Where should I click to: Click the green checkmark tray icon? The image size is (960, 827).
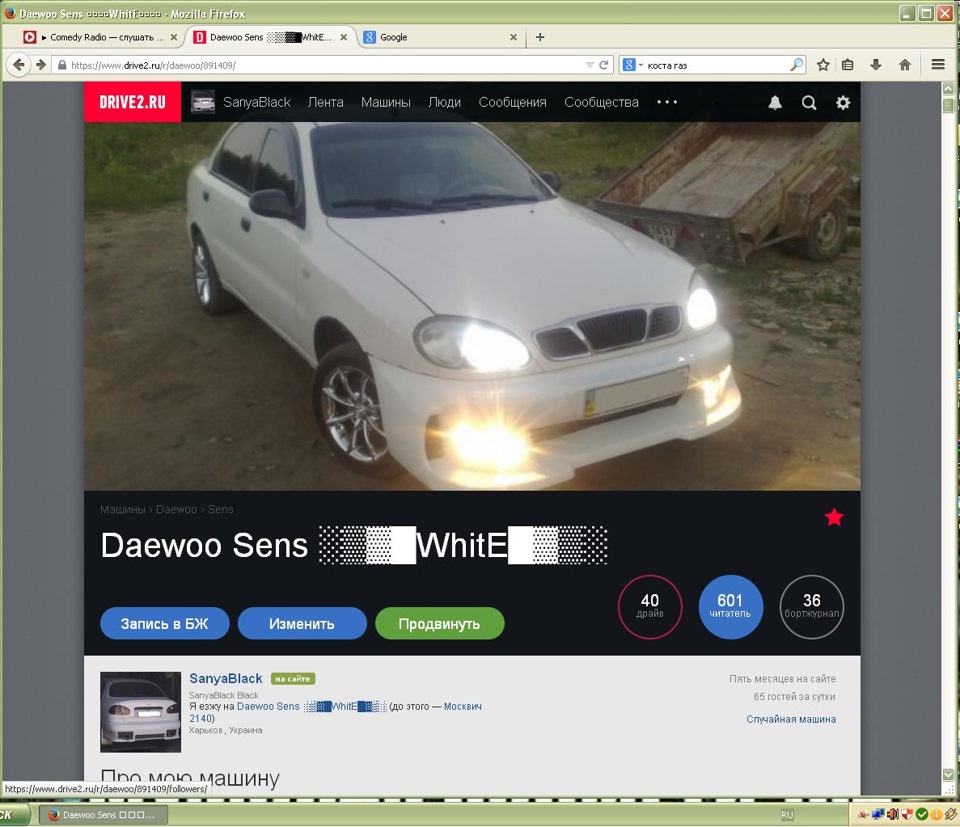[921, 815]
